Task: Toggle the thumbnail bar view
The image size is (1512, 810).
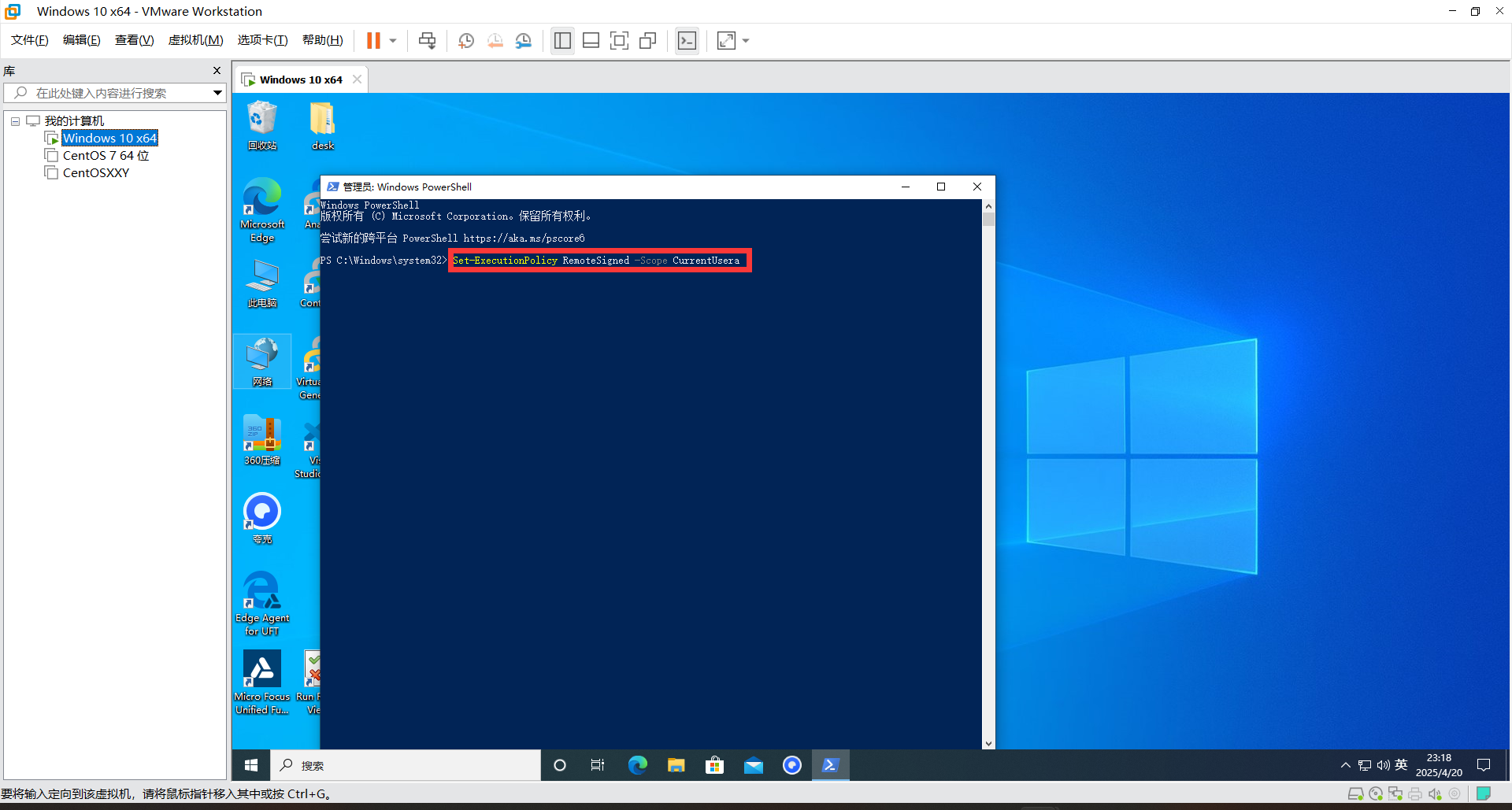Action: 591,40
